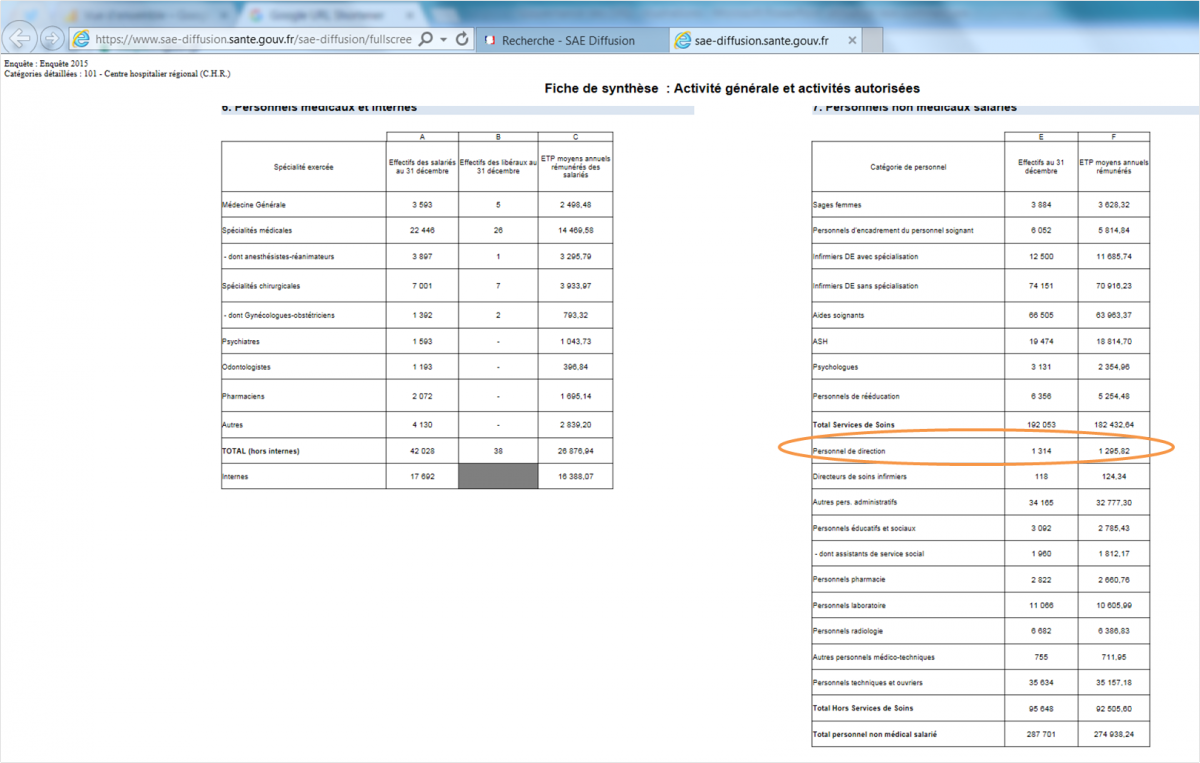The image size is (1200, 763).
Task: Click the Fiche de synthèse page title
Action: point(732,89)
